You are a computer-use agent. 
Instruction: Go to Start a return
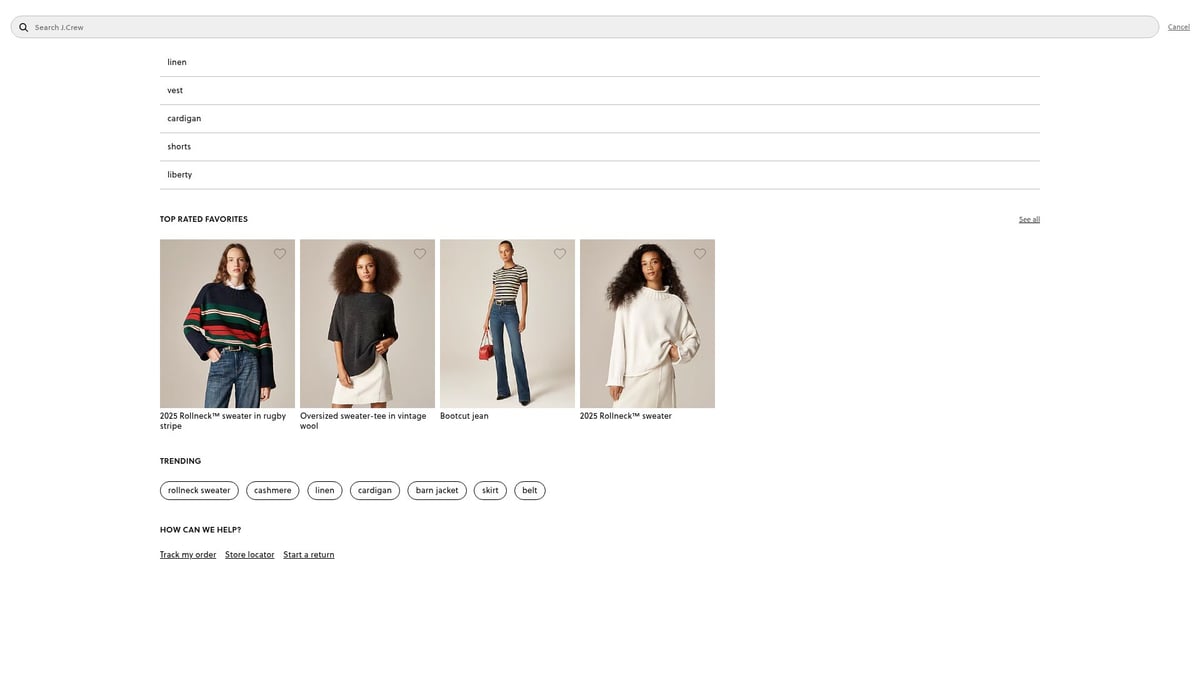(x=309, y=555)
